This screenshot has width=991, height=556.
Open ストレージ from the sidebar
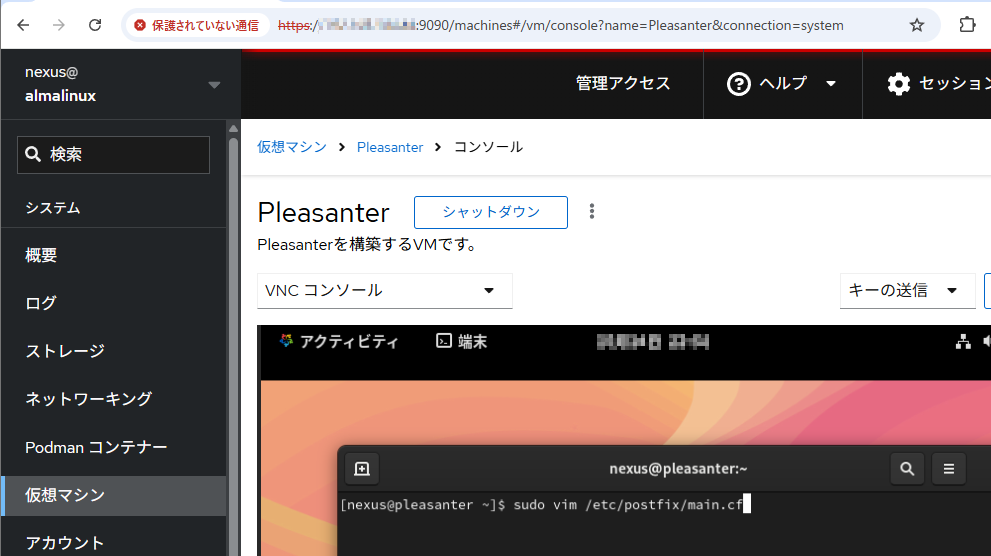coord(65,351)
